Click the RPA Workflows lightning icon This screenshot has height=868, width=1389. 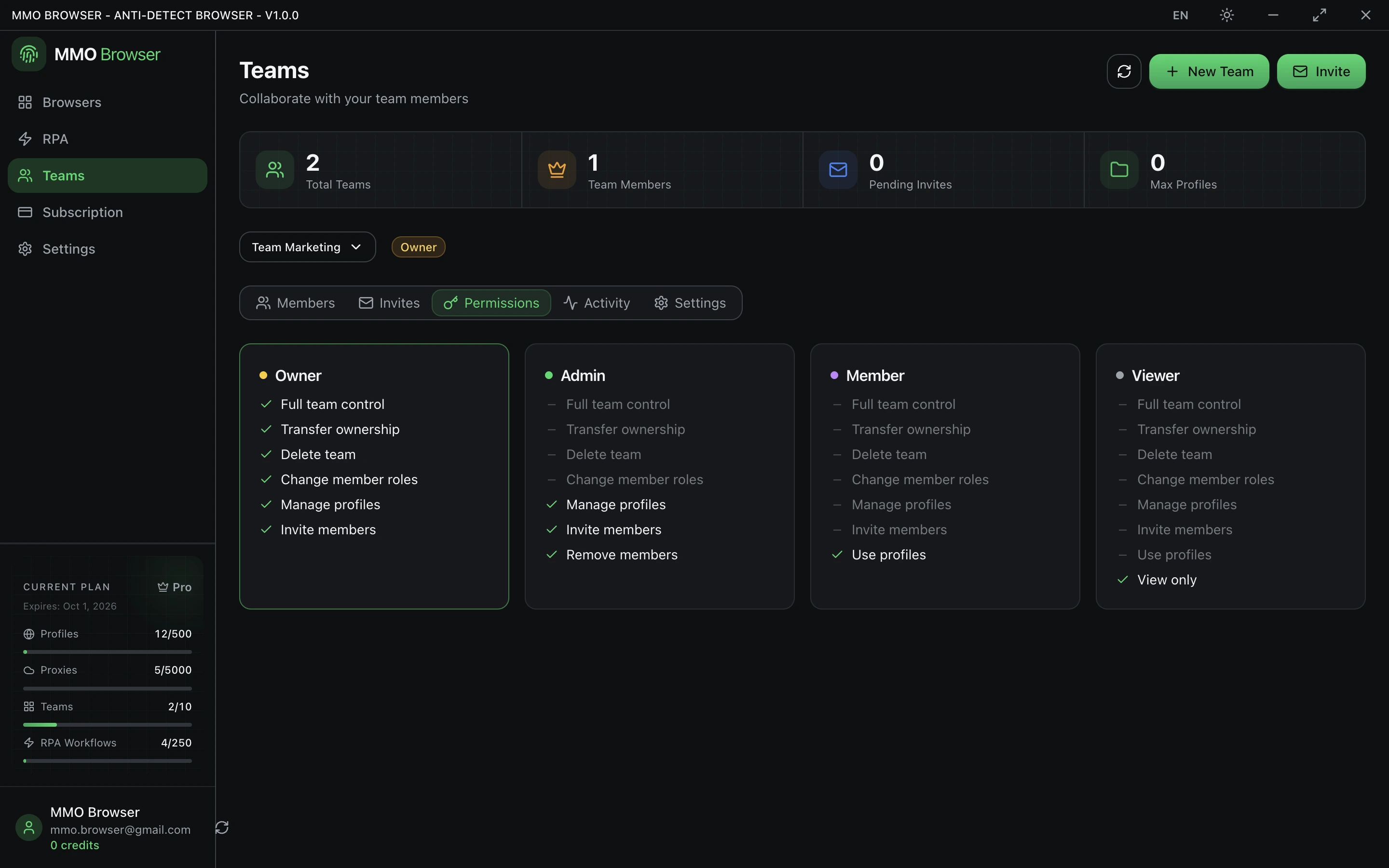[x=29, y=743]
